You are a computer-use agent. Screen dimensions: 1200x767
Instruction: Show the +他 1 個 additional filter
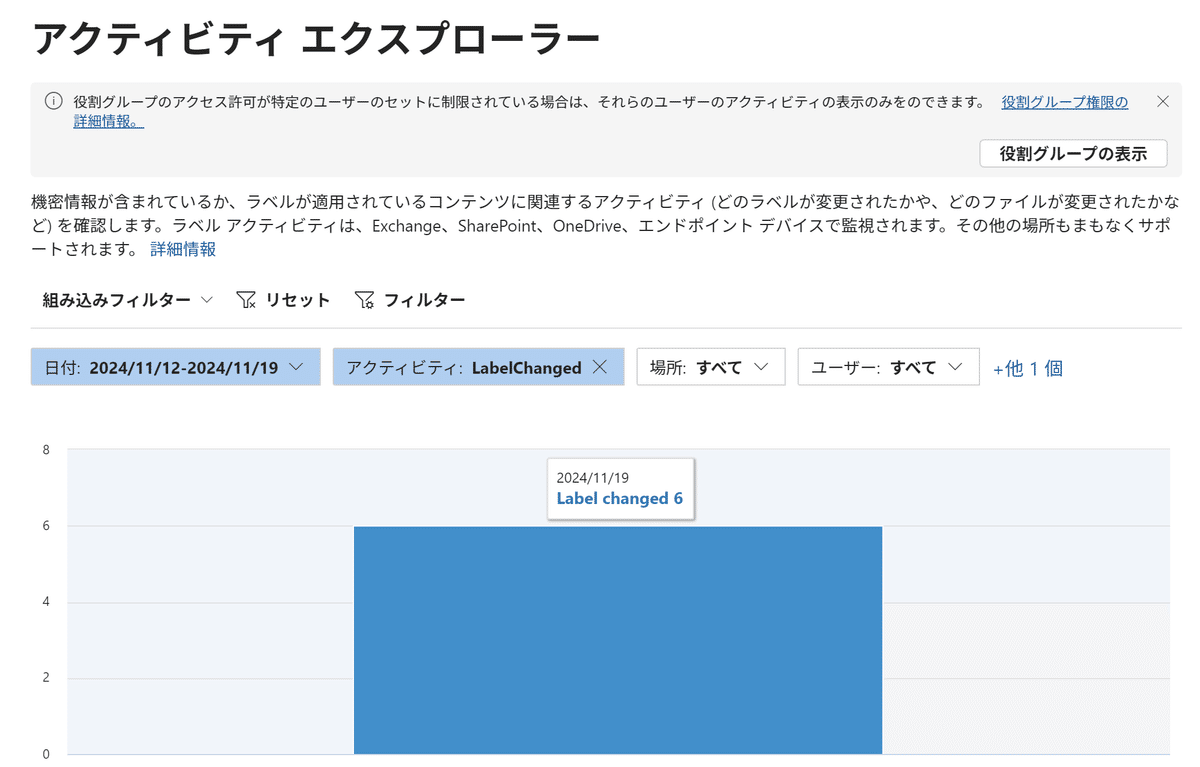[x=1027, y=368]
